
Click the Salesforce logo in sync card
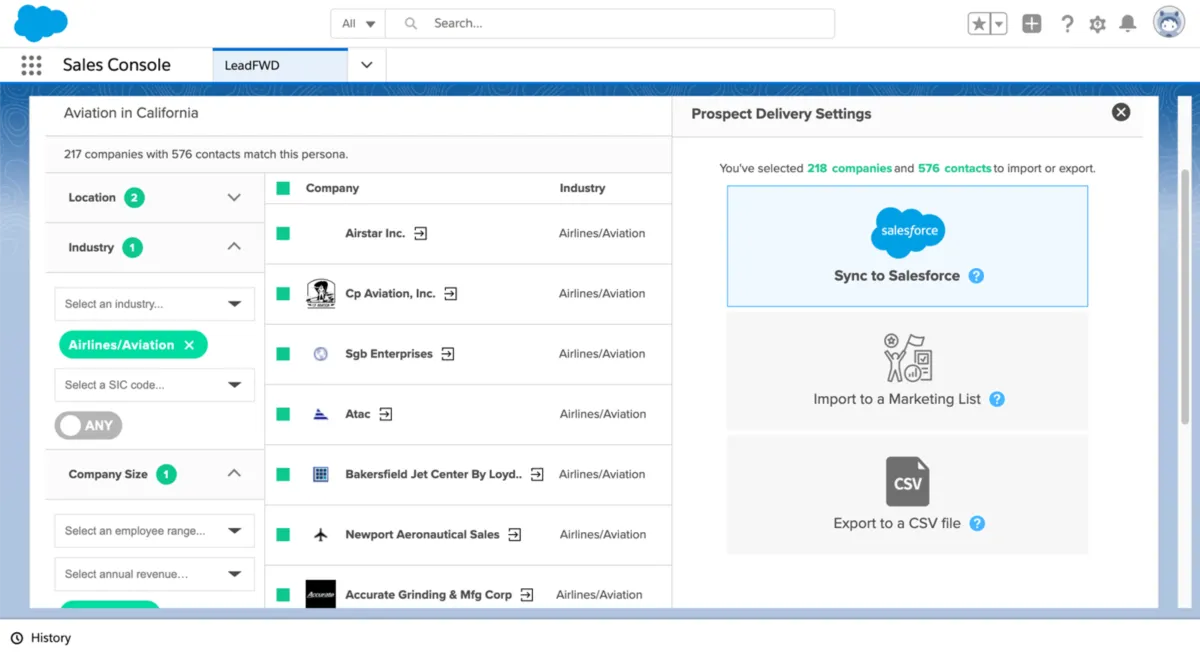[908, 232]
